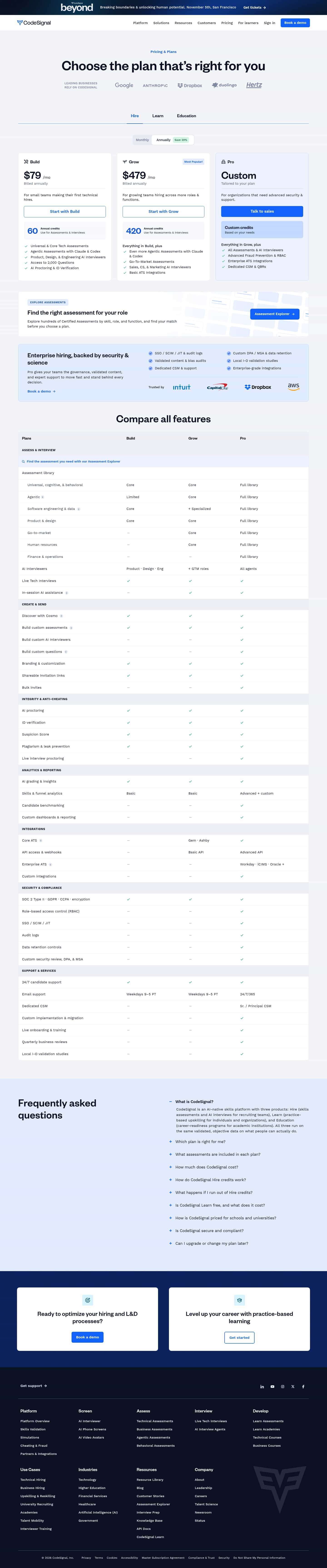Open the LinkedIn icon in footer
327x1568 pixels.
click(x=263, y=1387)
